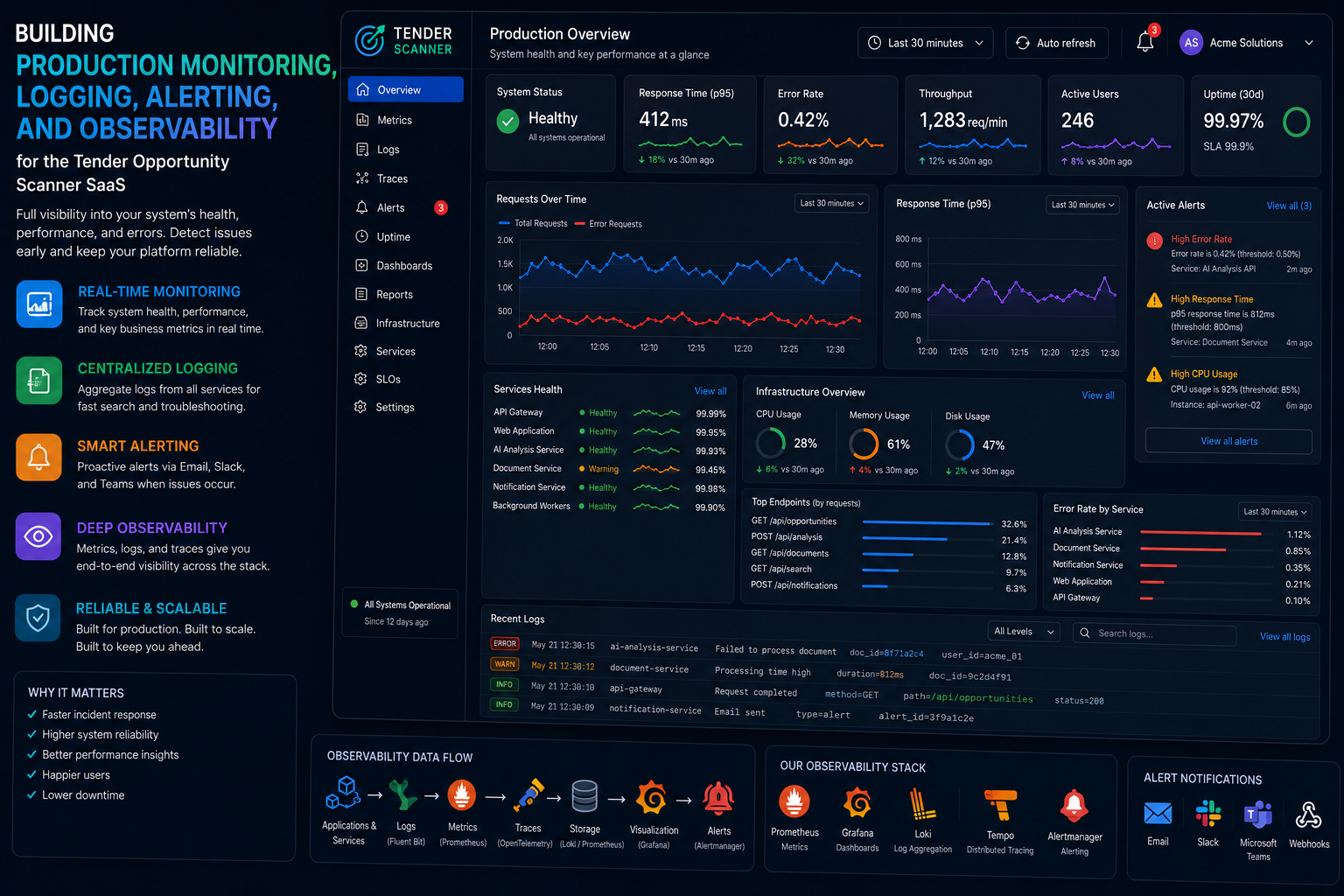Click the Email envelope icon

point(1158,814)
